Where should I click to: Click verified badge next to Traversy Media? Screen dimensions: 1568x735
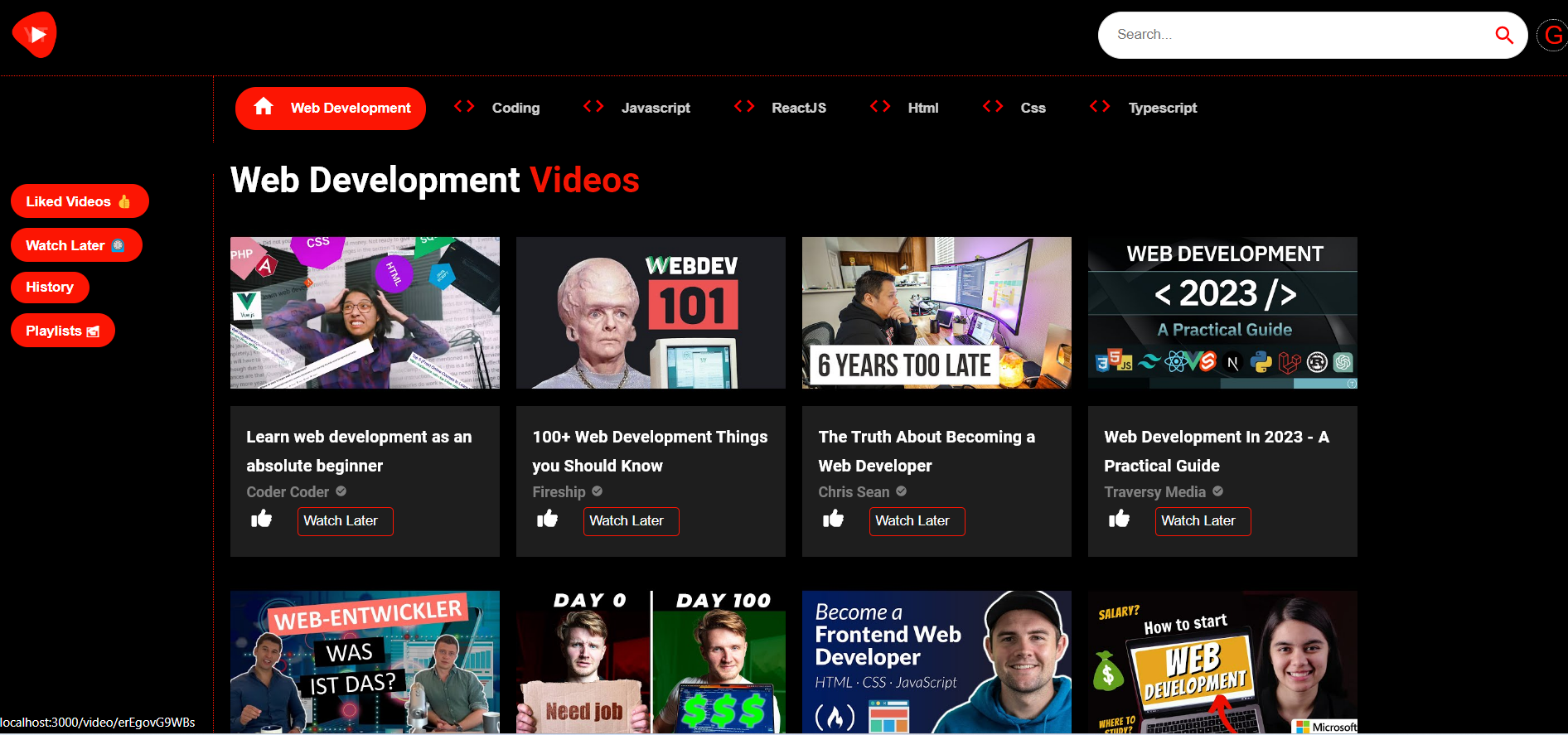tap(1217, 491)
